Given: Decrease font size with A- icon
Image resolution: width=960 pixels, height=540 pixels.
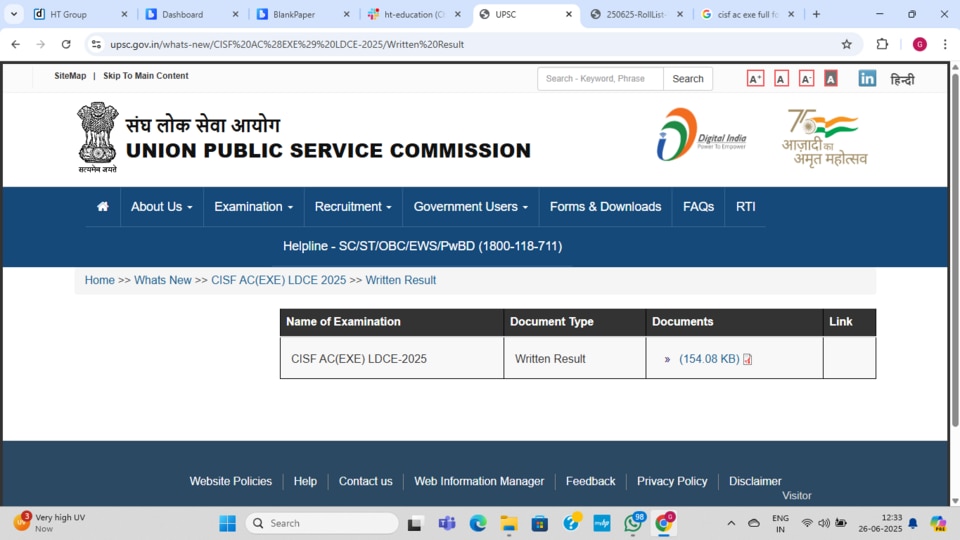Looking at the screenshot, I should pos(806,78).
